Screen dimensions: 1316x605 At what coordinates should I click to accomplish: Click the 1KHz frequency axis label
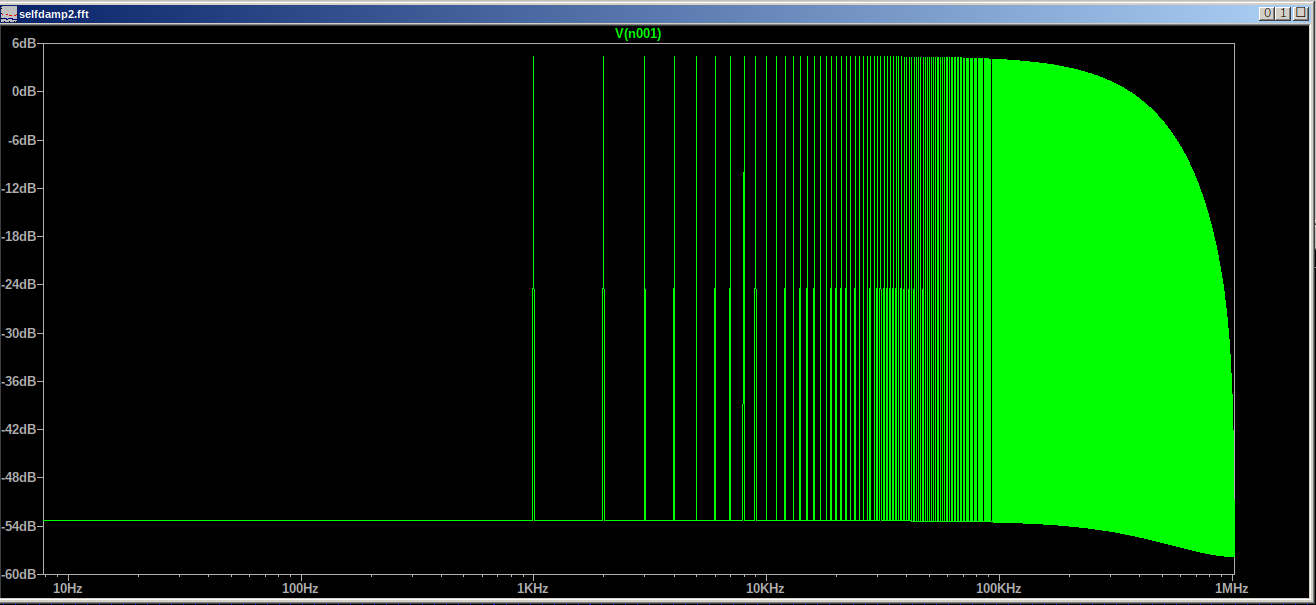click(533, 589)
